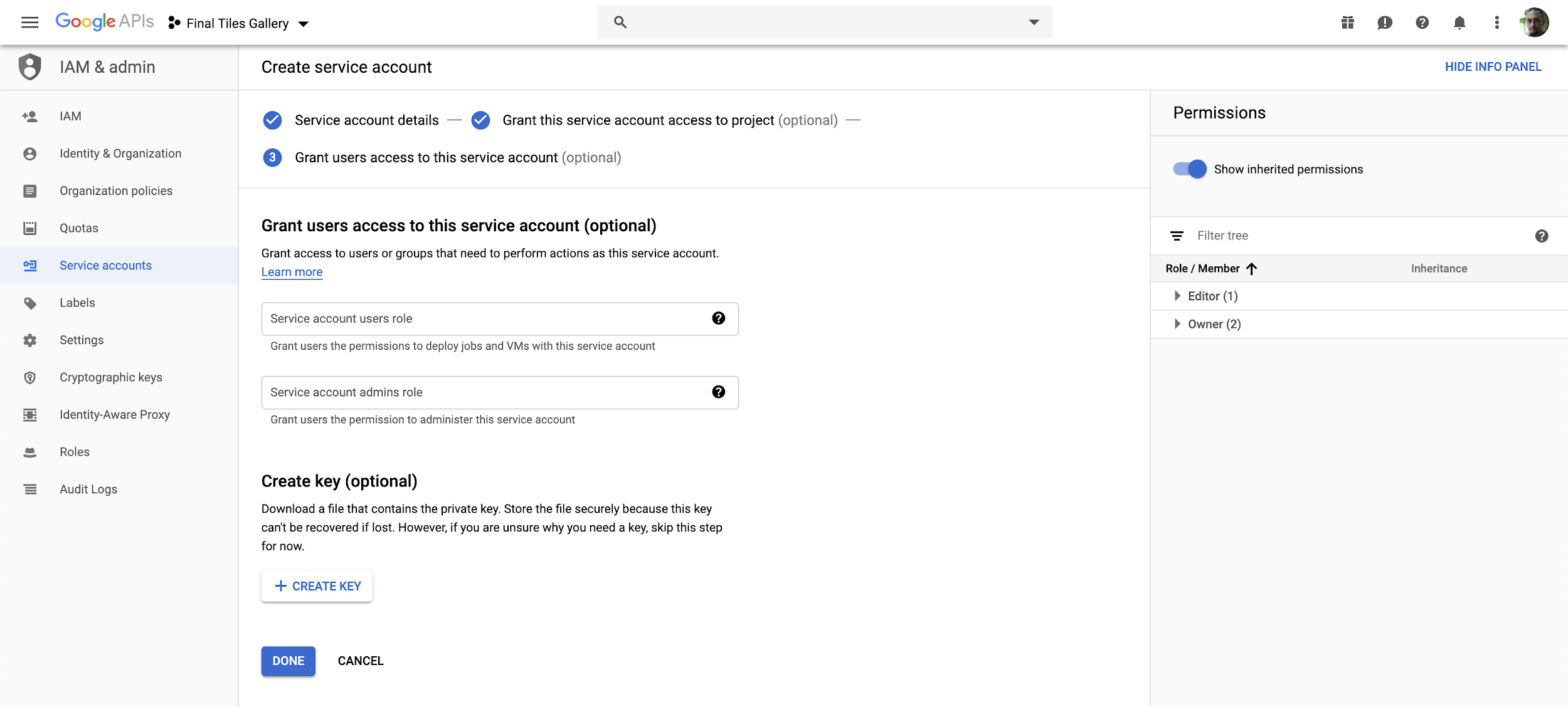
Task: Go to Roles in sidebar
Action: (x=74, y=452)
